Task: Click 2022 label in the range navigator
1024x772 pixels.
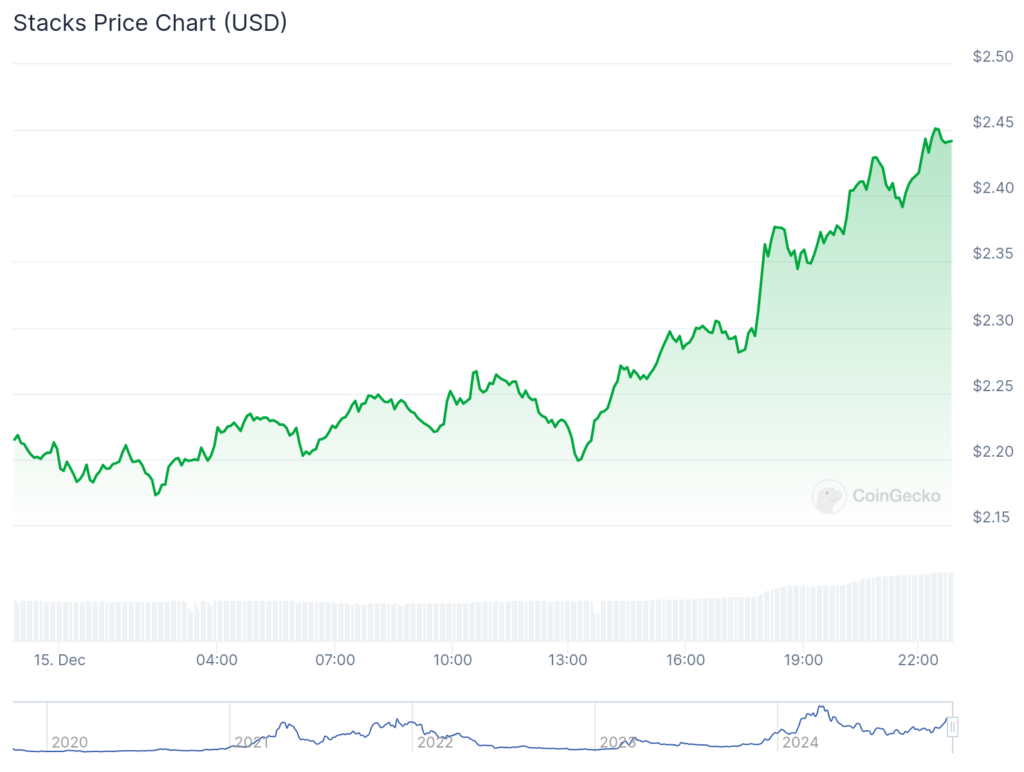Action: point(435,742)
